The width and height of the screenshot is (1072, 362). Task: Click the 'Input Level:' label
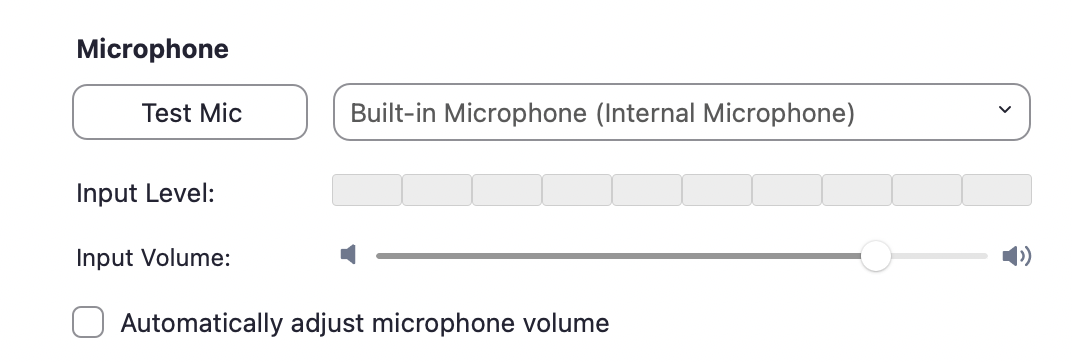click(x=146, y=193)
